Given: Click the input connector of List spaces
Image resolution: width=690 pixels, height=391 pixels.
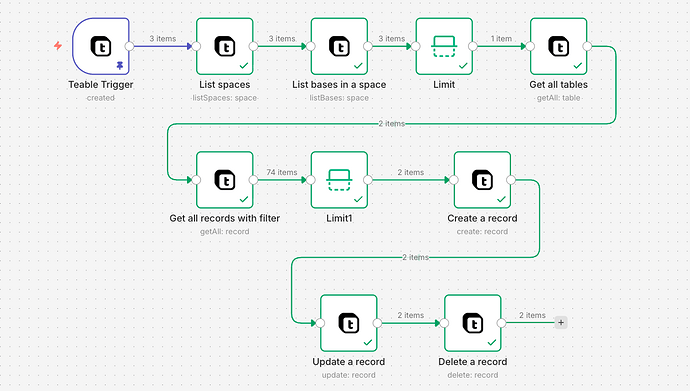Looking at the screenshot, I should click(x=196, y=46).
